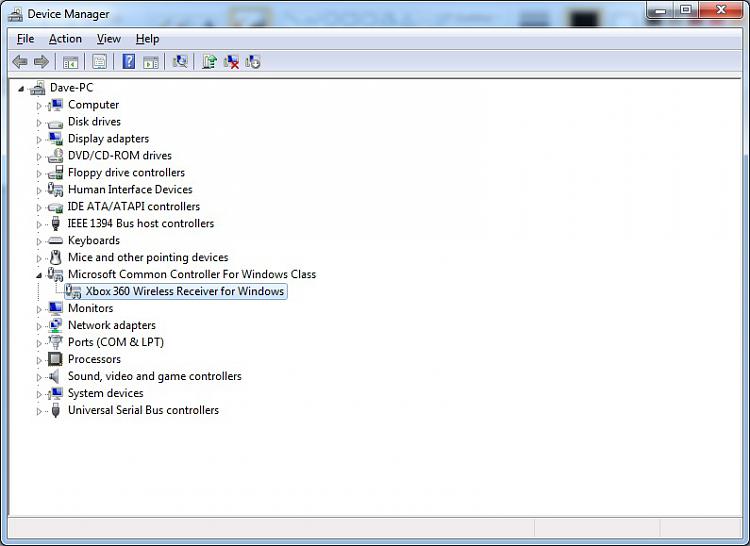Open the Action menu

pos(65,39)
